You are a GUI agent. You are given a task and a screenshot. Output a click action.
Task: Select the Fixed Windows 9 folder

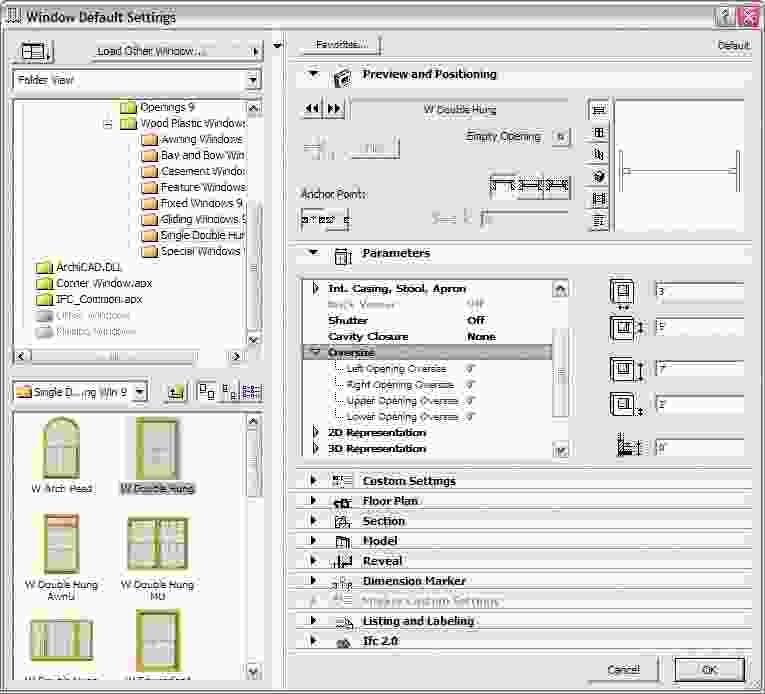coord(192,203)
